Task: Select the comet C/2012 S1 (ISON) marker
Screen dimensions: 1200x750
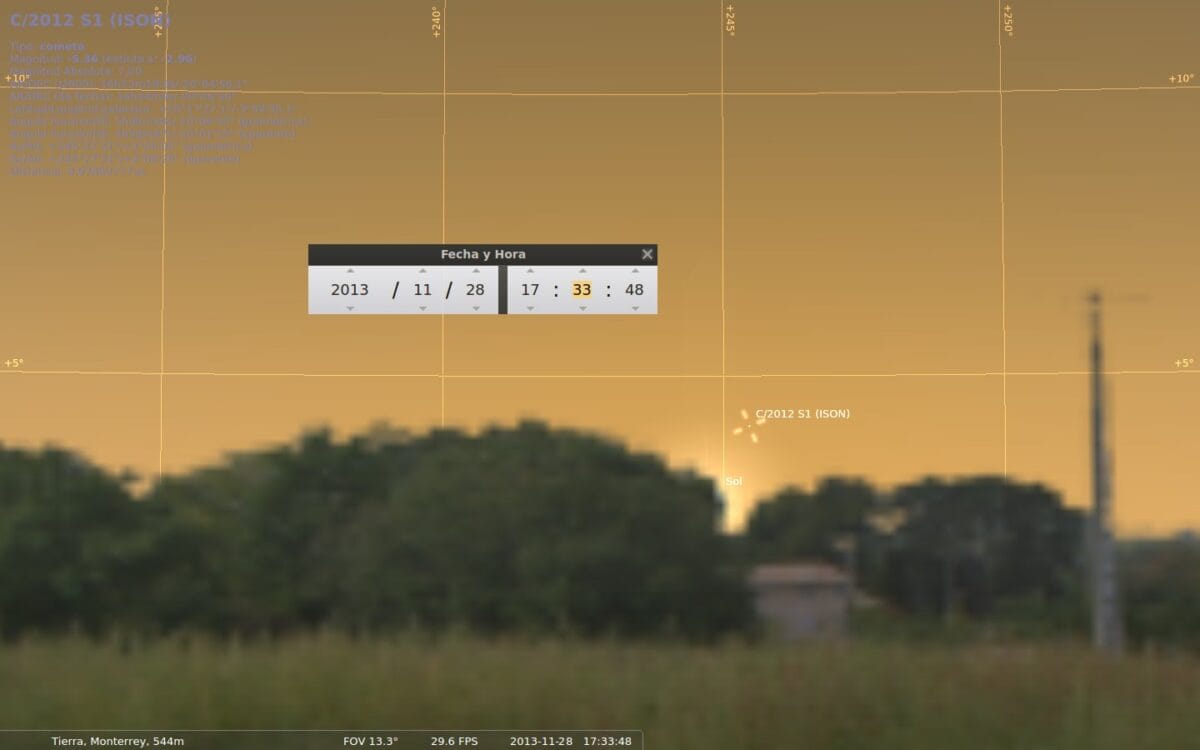Action: [x=749, y=426]
